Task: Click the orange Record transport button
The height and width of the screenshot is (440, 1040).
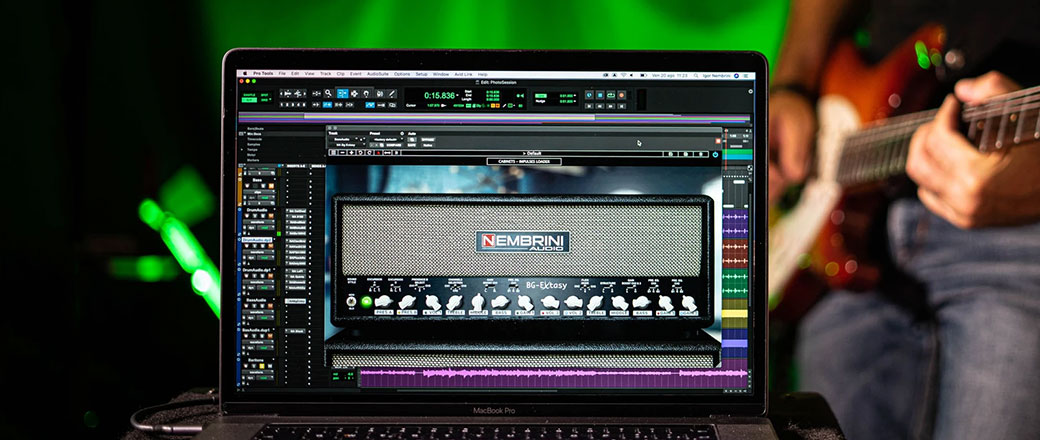Action: point(621,95)
